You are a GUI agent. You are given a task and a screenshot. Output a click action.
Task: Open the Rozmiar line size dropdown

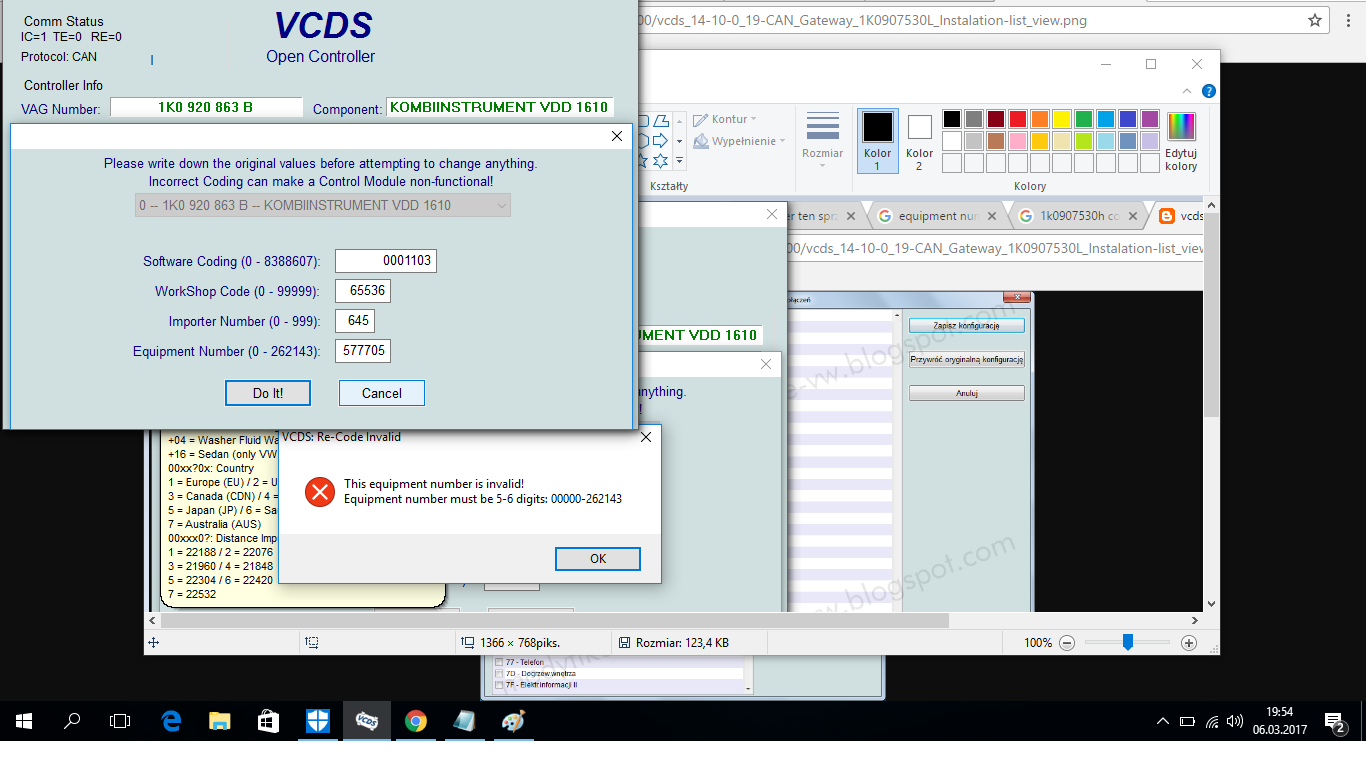click(x=823, y=141)
